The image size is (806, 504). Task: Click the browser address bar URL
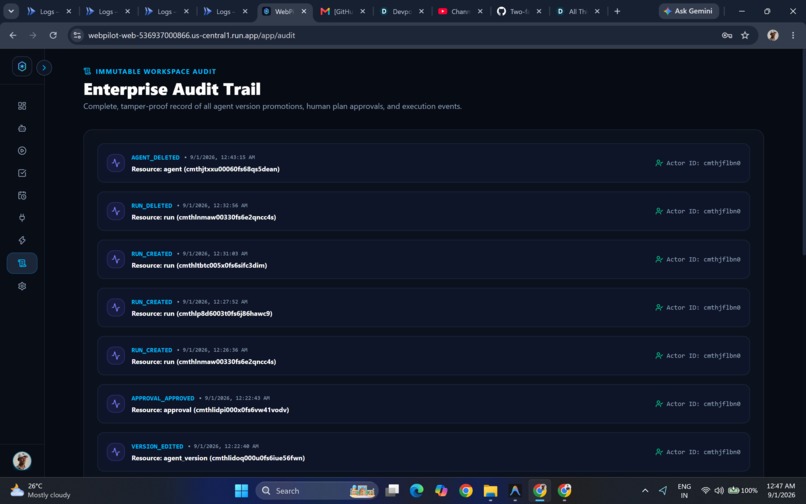(x=191, y=35)
